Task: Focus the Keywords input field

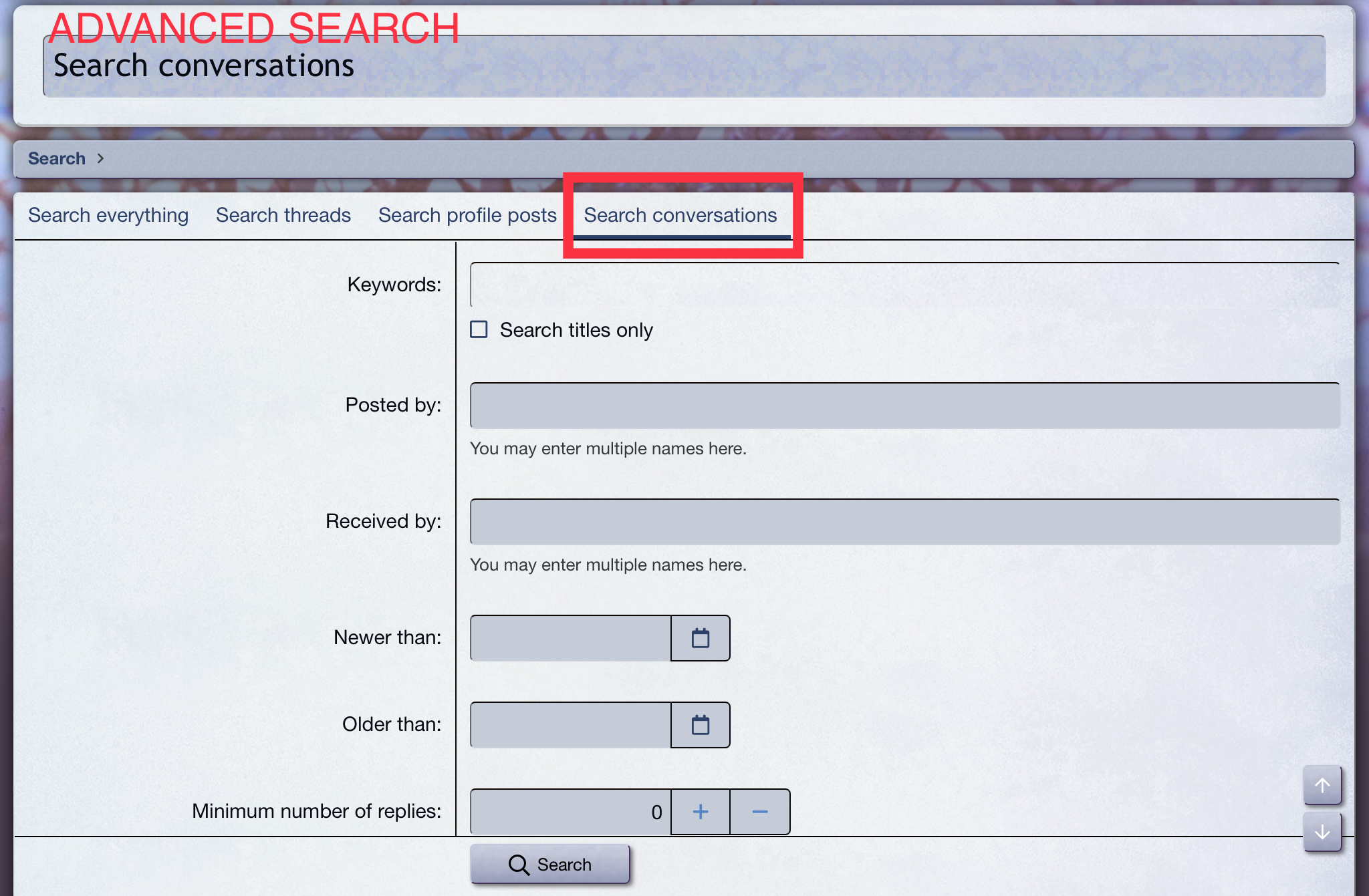Action: [x=904, y=285]
